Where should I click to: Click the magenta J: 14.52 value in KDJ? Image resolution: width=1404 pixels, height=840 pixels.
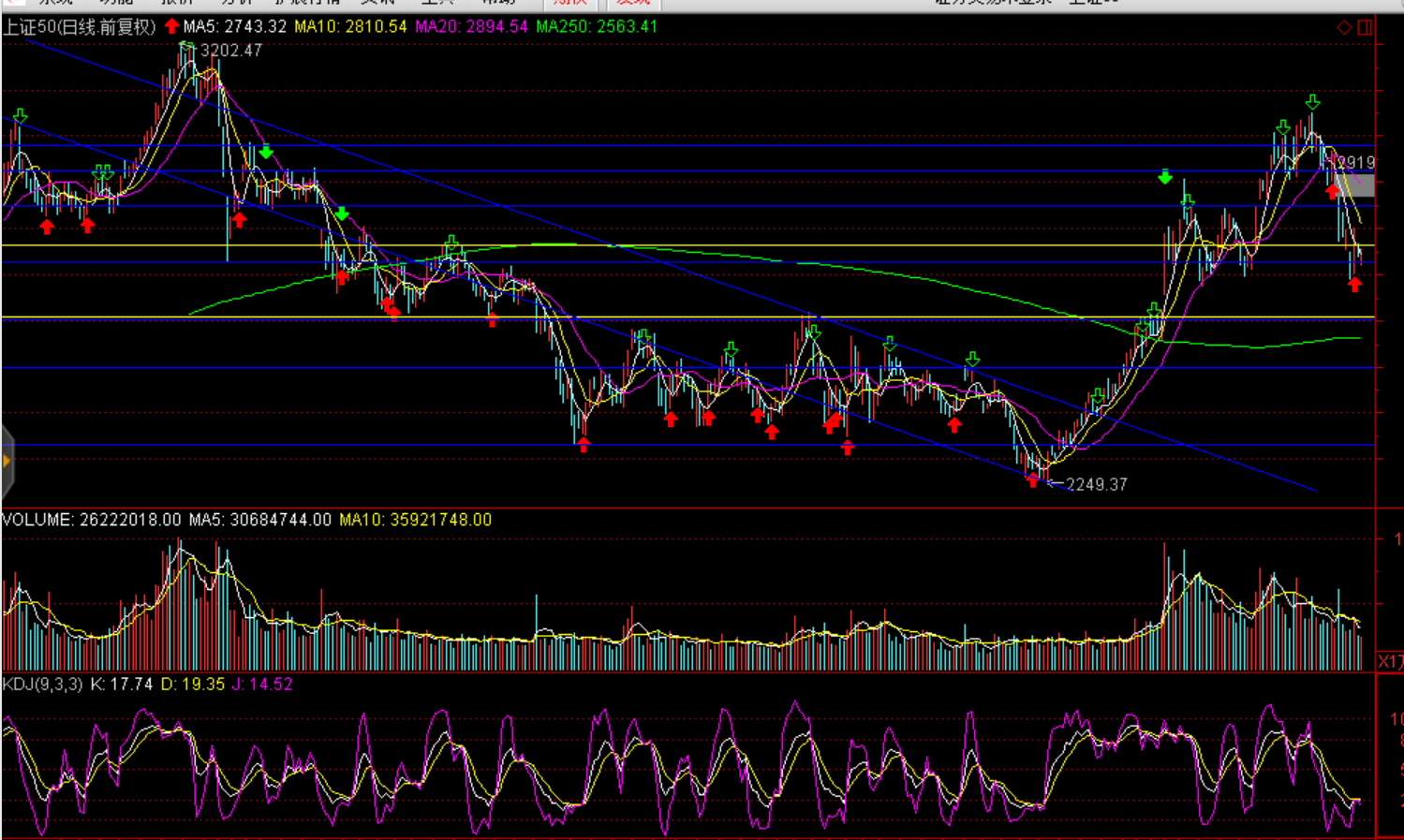click(x=262, y=685)
